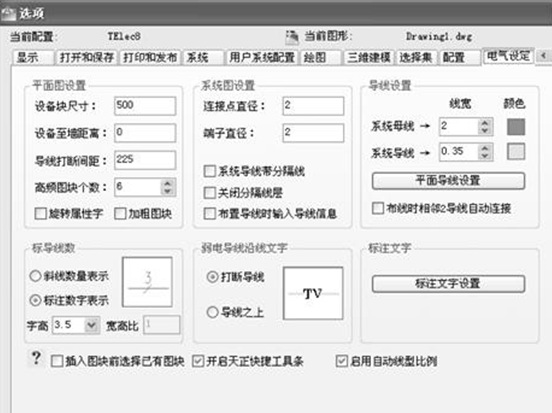Click the 选项 dialog title icon
The image size is (552, 413).
[8, 13]
